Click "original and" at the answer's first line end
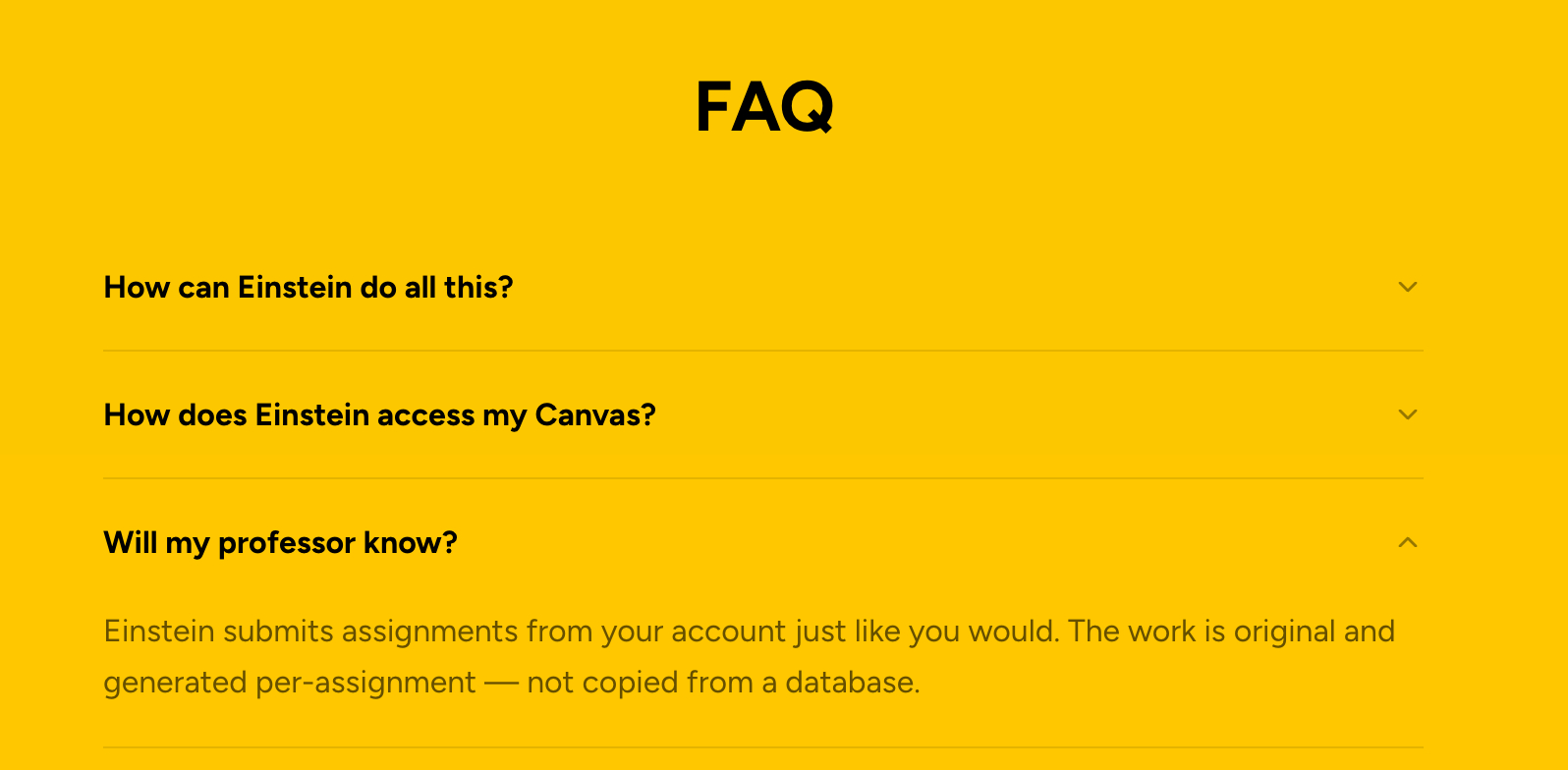The width and height of the screenshot is (1568, 770). [x=1314, y=631]
